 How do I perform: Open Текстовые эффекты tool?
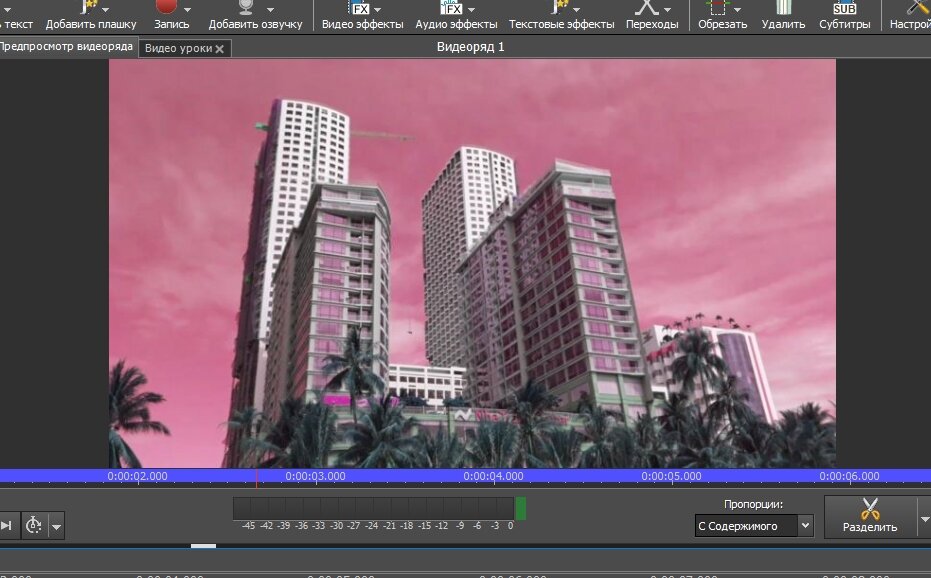(561, 17)
